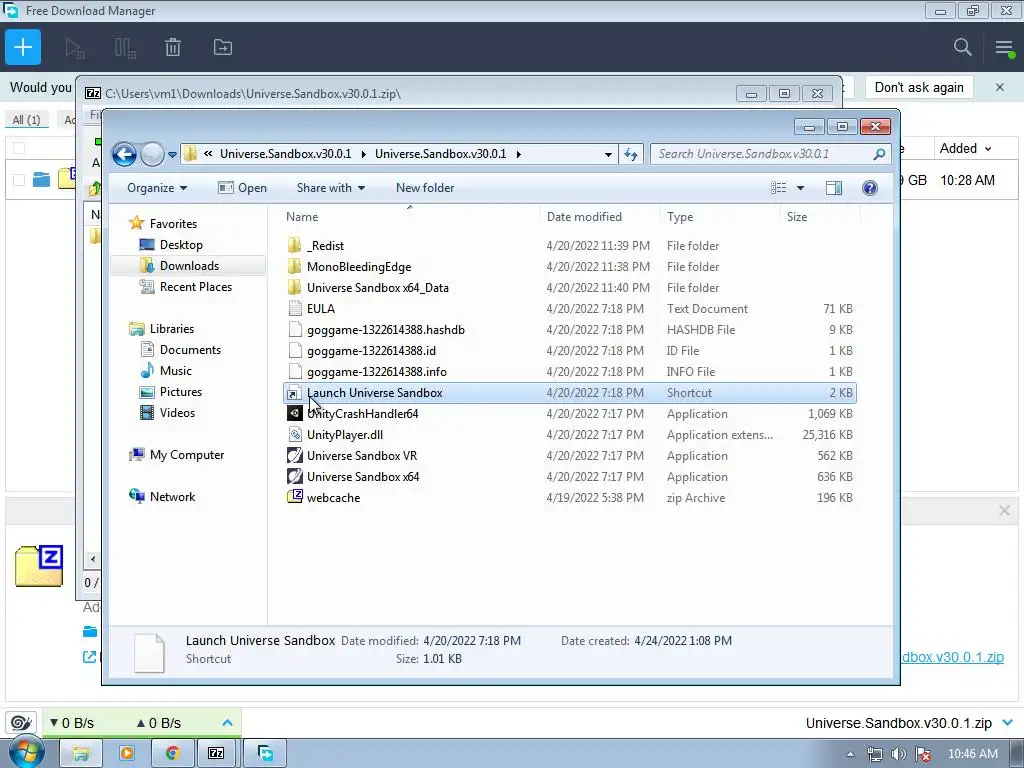Image resolution: width=1024 pixels, height=768 pixels.
Task: Check the select-all checkbox in FDM list
Action: pos(19,148)
